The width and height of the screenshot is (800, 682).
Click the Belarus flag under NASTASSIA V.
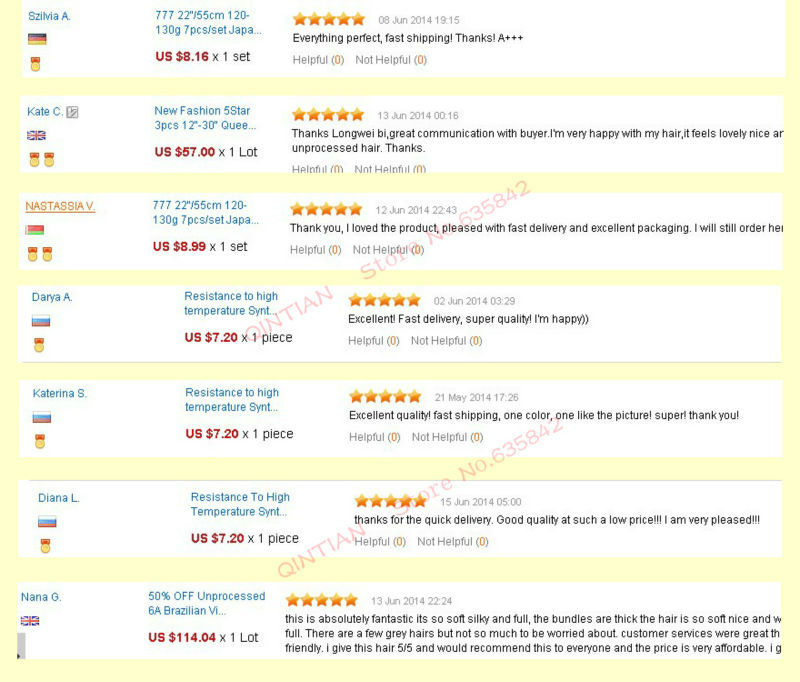(34, 230)
